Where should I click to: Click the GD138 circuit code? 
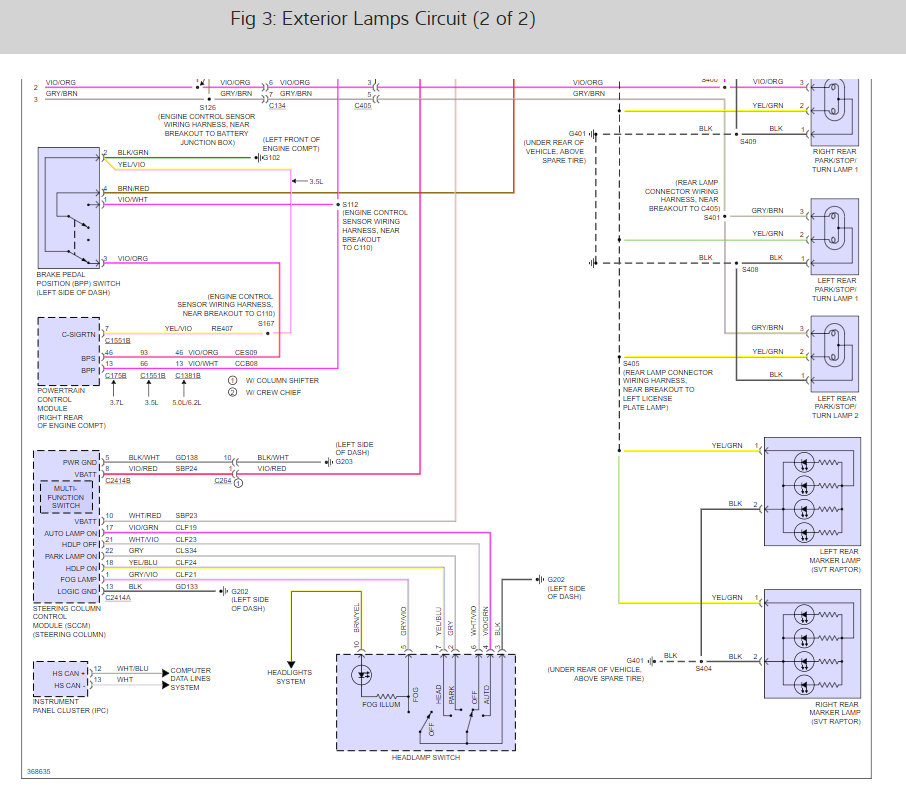(x=187, y=457)
